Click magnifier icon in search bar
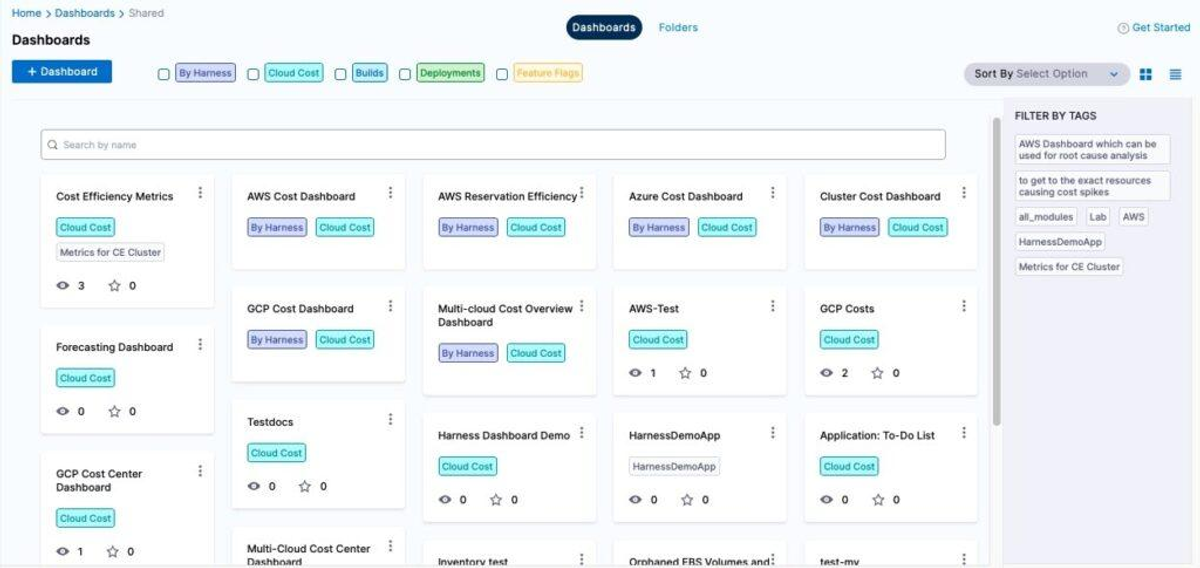 52,145
